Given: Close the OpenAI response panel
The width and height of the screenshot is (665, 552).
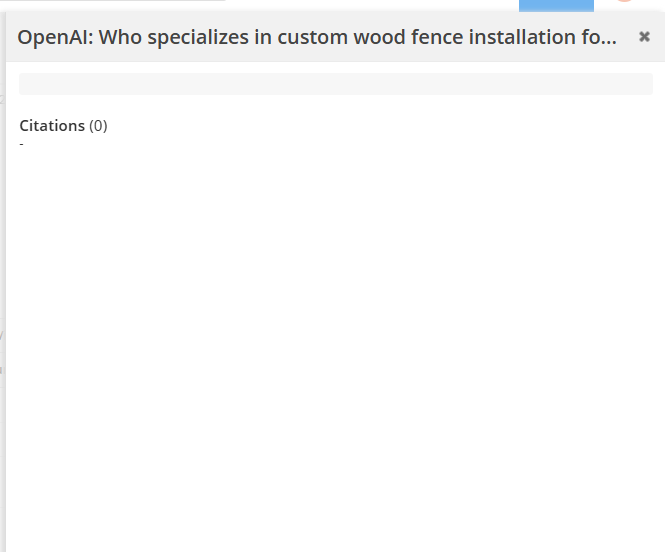Looking at the screenshot, I should tap(644, 37).
